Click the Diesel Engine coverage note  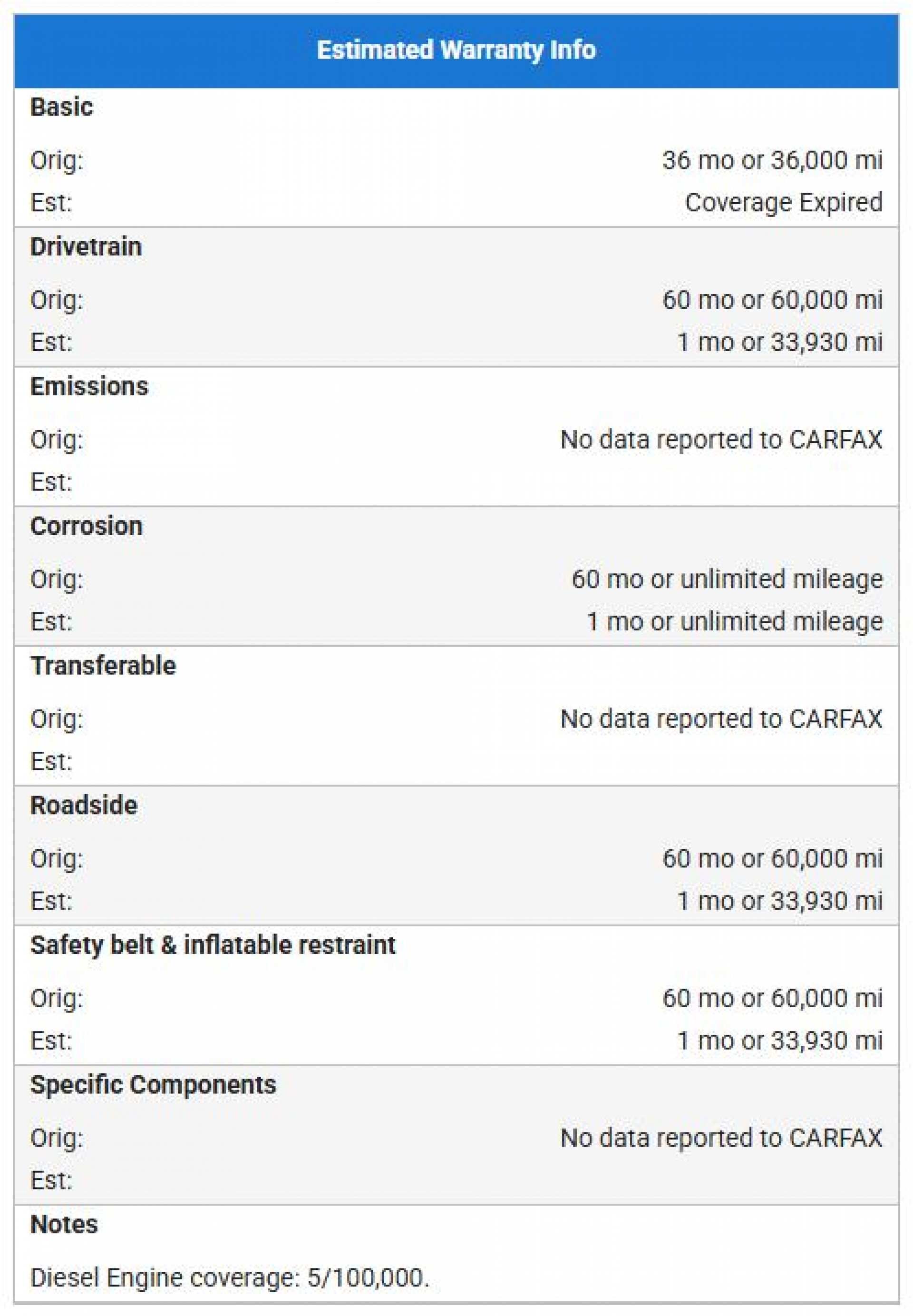(229, 1277)
